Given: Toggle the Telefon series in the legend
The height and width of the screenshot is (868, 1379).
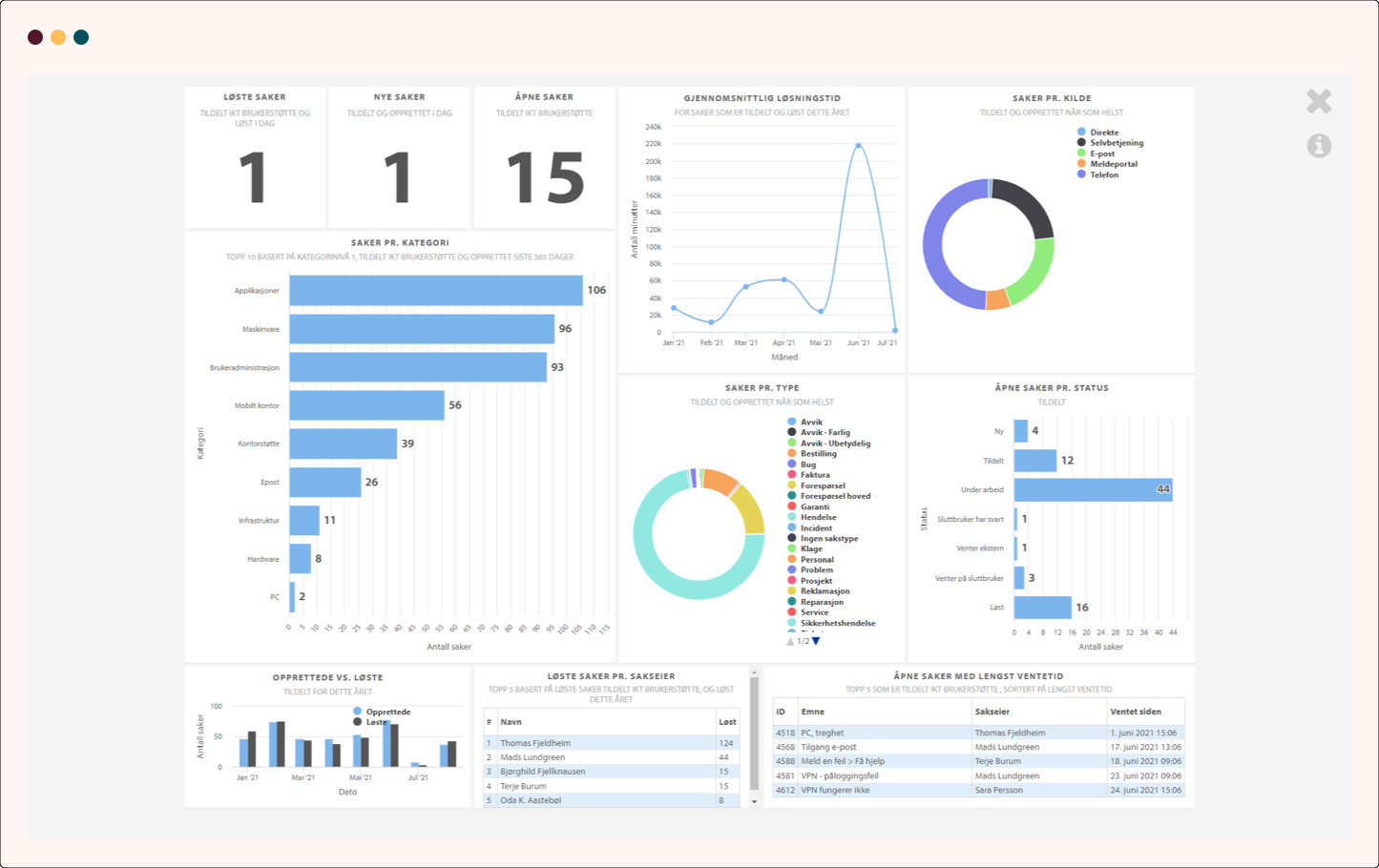Looking at the screenshot, I should pos(1103,175).
